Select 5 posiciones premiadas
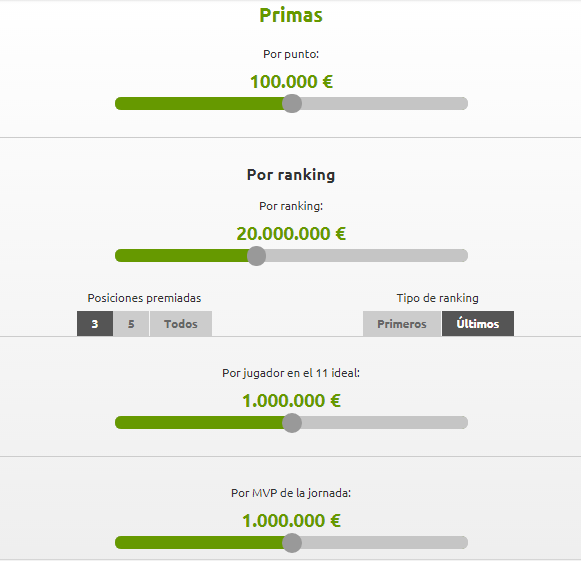 [131, 324]
